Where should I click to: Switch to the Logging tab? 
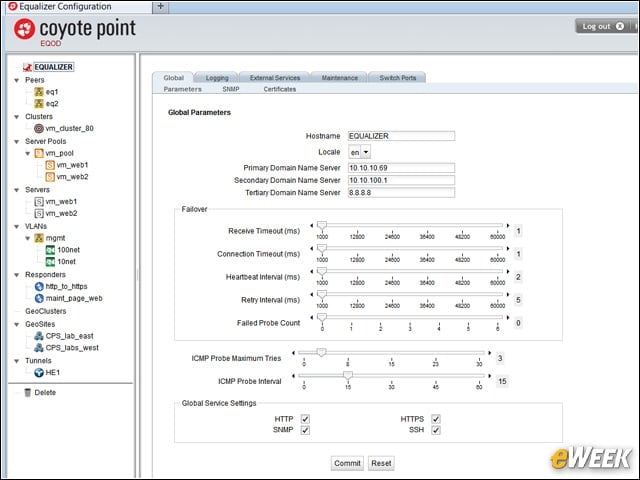(217, 78)
